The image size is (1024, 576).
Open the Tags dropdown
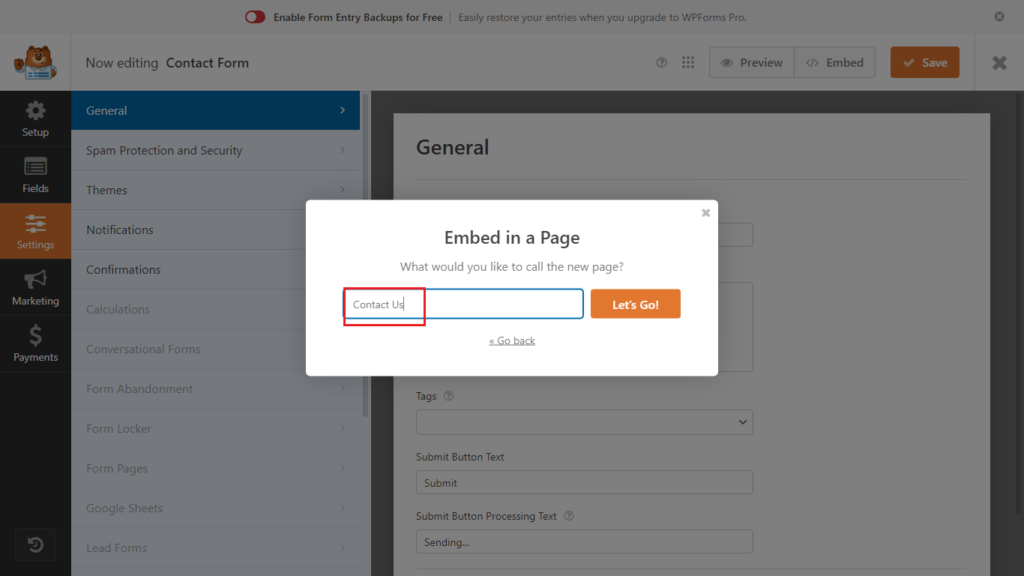pos(584,422)
